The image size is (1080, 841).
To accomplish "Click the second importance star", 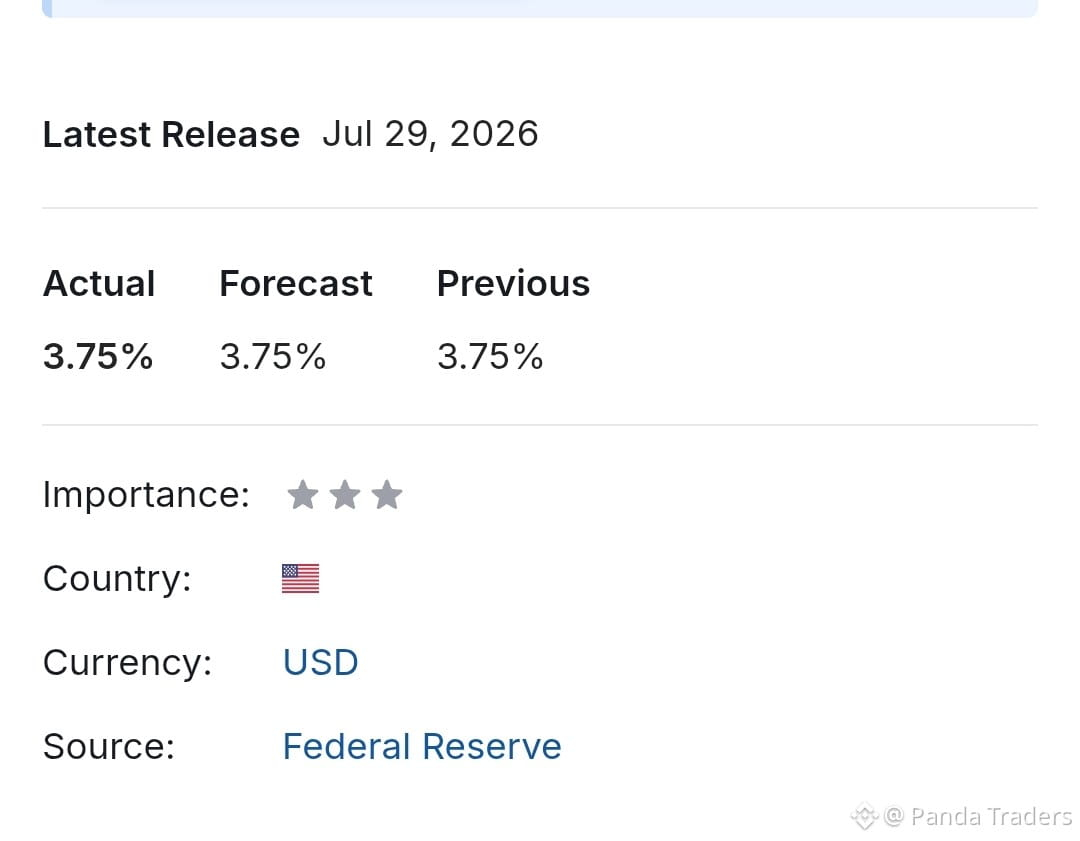I will point(345,495).
